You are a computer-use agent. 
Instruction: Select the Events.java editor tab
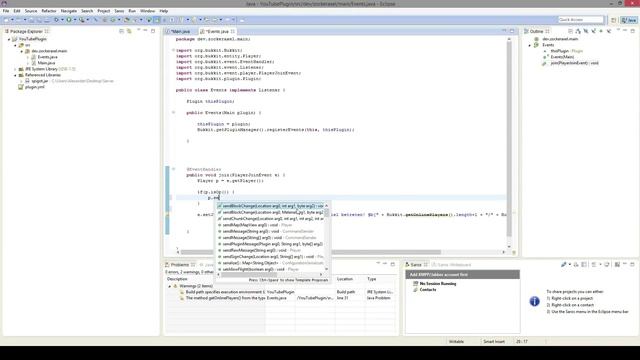pyautogui.click(x=217, y=31)
